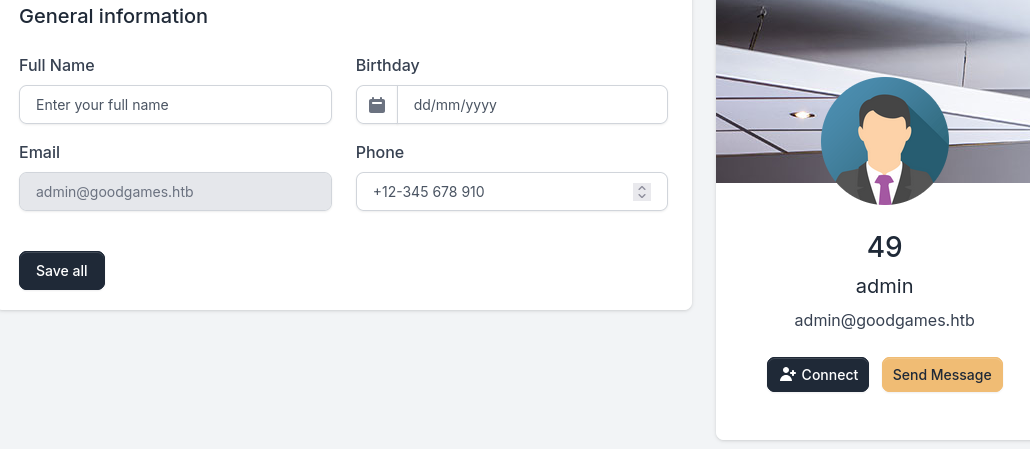Decrease phone number with stepper down arrow

(x=642, y=196)
